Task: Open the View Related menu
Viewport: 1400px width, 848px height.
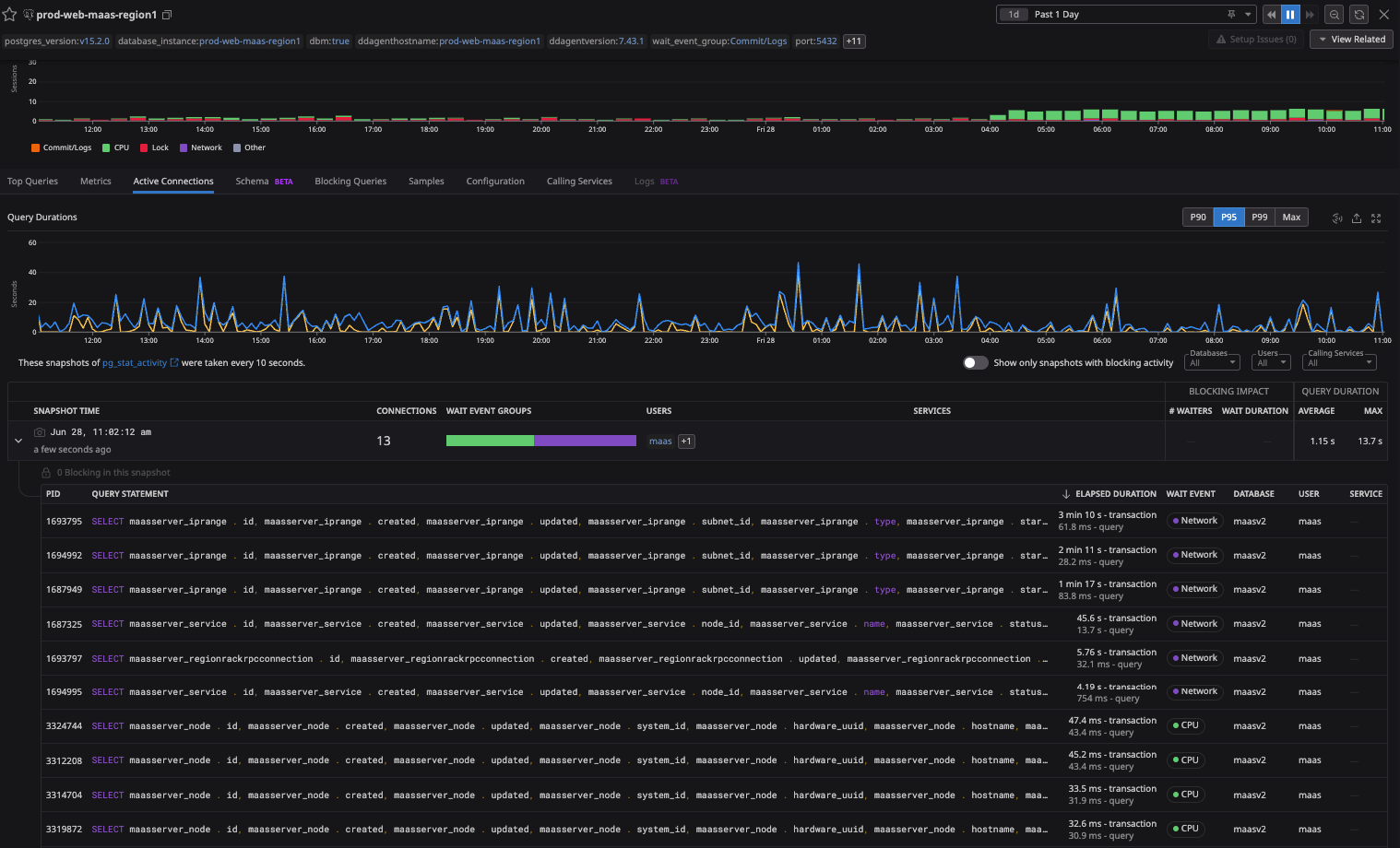Action: click(1351, 40)
